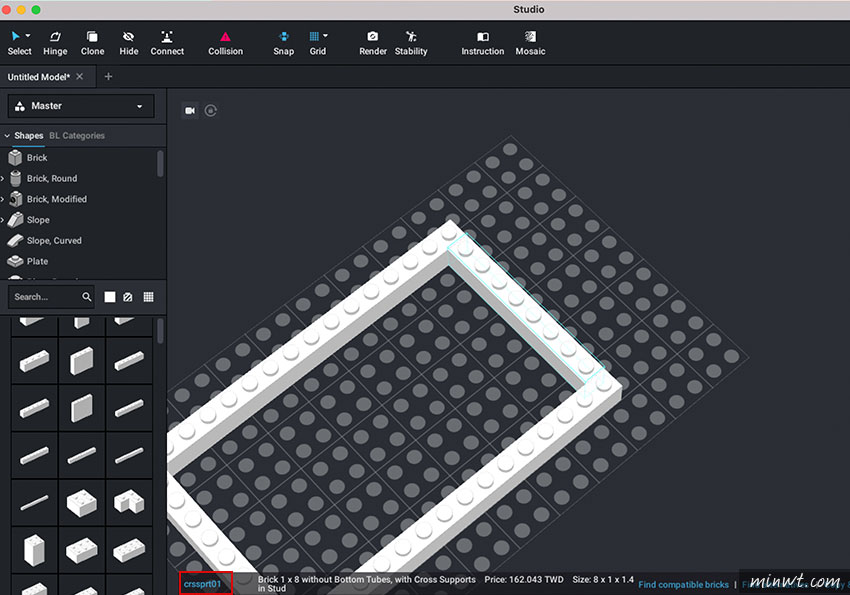Expand arrow beside Slope category
The width and height of the screenshot is (850, 595).
[x=3, y=219]
